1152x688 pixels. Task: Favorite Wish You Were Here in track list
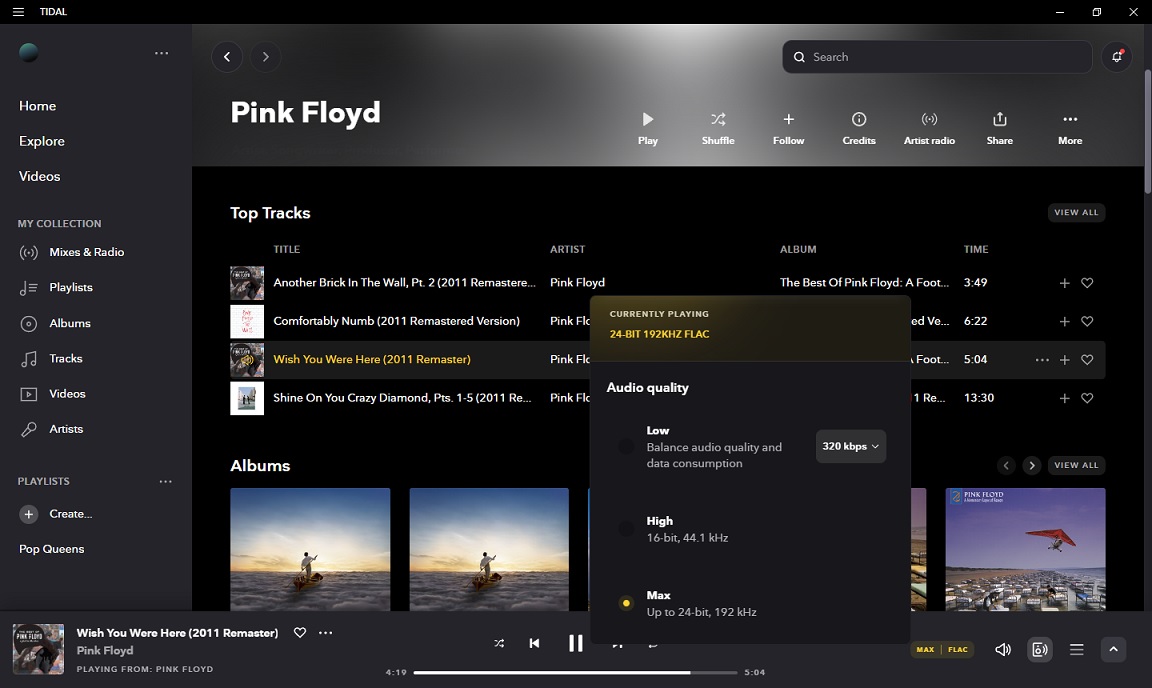click(x=1087, y=359)
